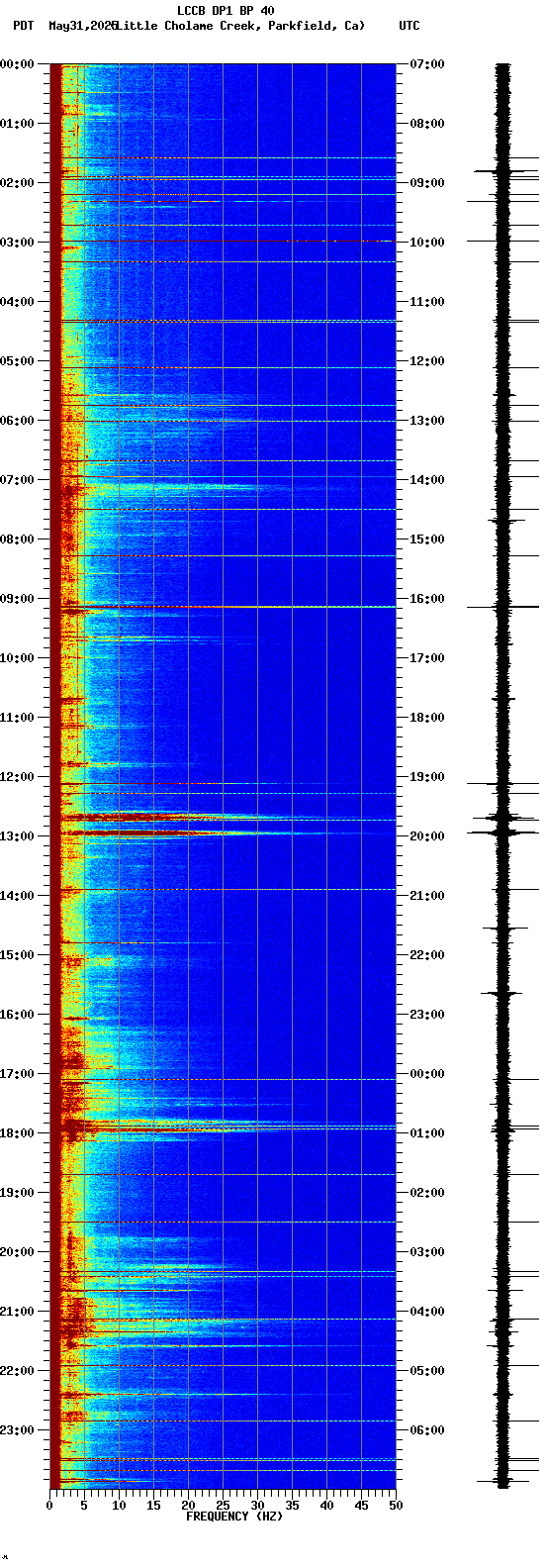Select '06:00' on the PDT time axis

tap(17, 421)
